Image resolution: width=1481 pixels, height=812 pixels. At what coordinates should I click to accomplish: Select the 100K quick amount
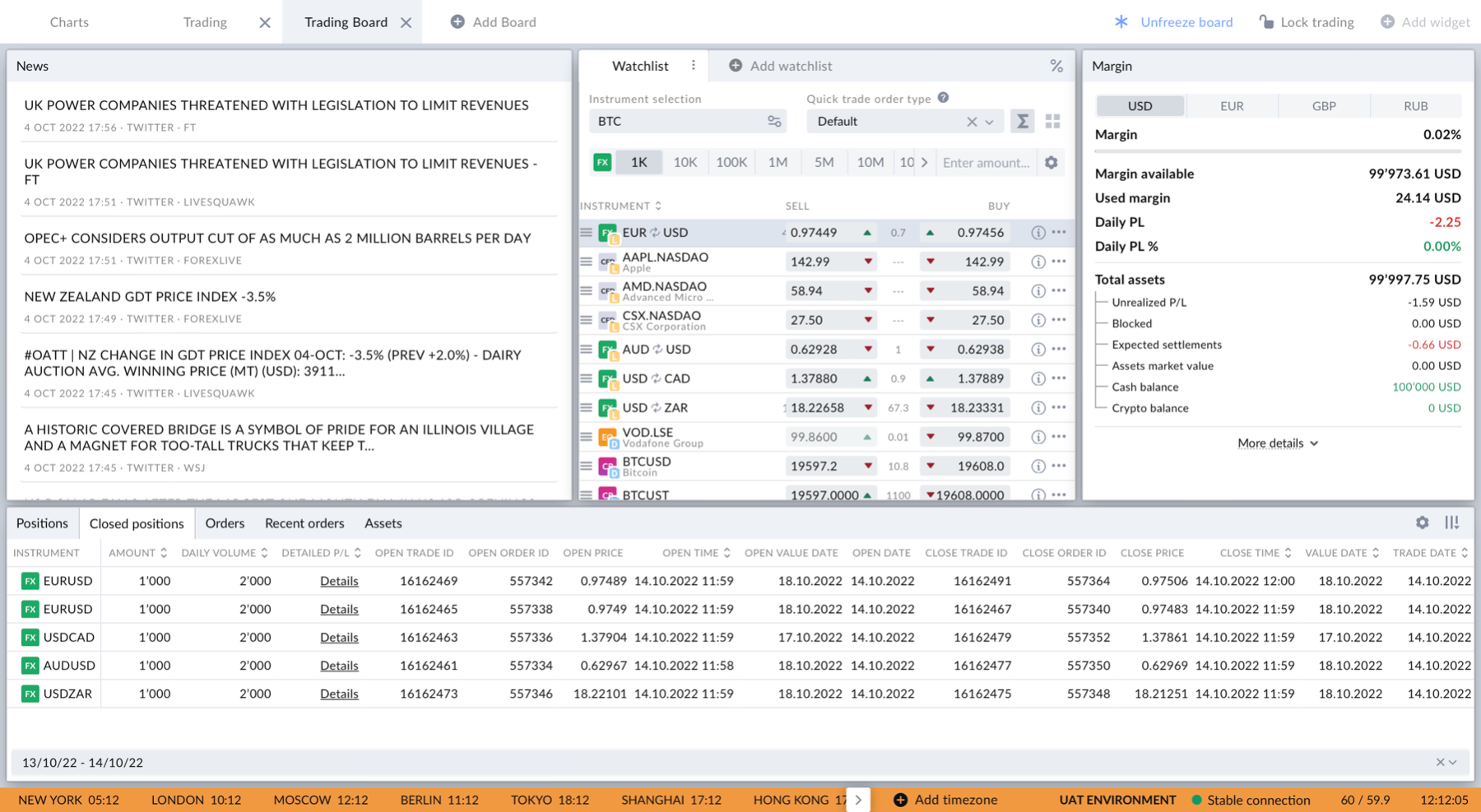[731, 162]
